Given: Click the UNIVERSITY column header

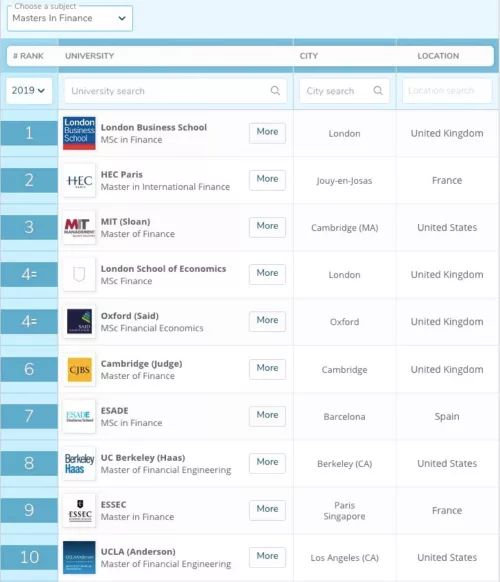Looking at the screenshot, I should tap(89, 56).
